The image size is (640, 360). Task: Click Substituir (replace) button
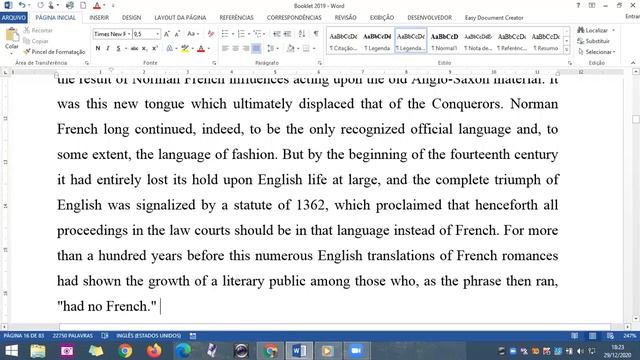coord(593,41)
